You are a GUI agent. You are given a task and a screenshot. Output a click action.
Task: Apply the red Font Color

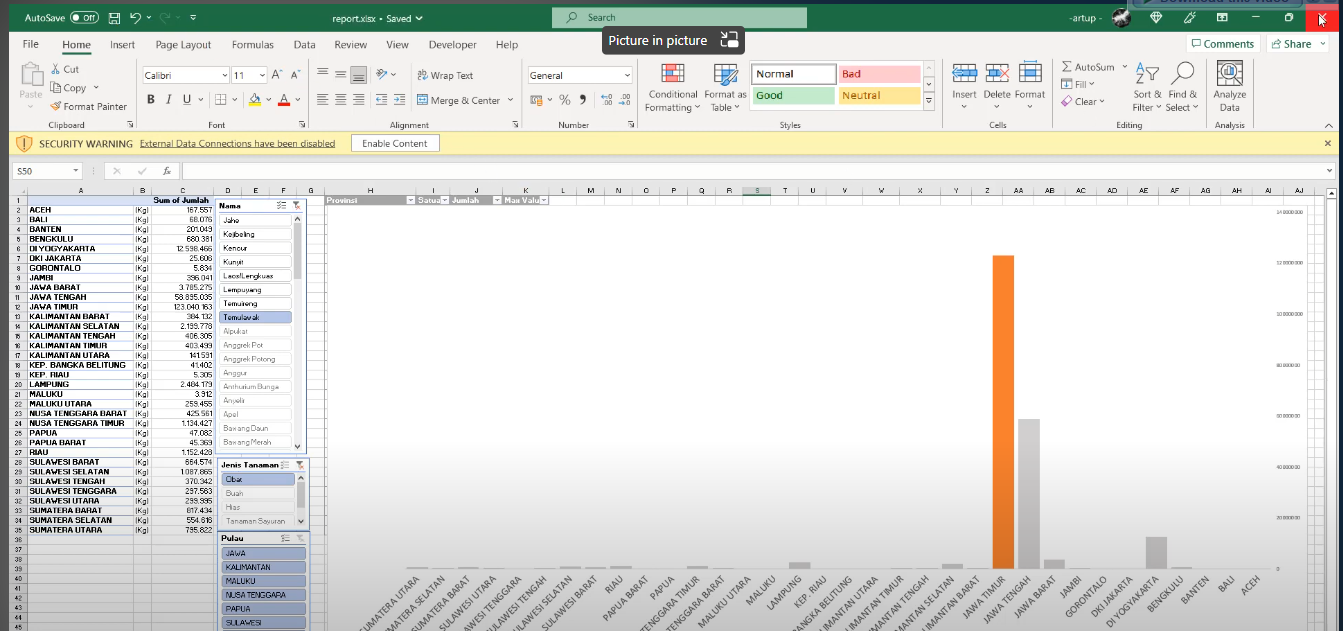(x=284, y=99)
